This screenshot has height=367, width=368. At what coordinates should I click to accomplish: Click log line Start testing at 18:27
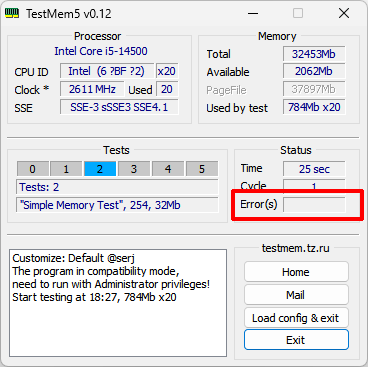coord(94,297)
